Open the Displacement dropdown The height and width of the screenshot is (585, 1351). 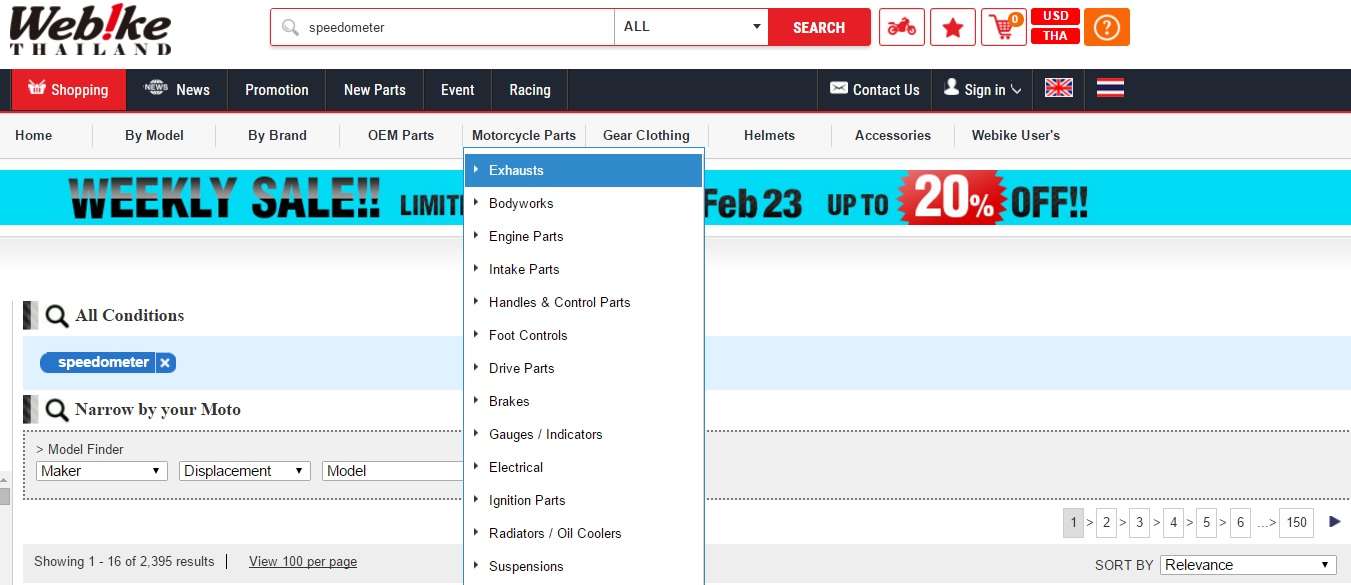245,471
